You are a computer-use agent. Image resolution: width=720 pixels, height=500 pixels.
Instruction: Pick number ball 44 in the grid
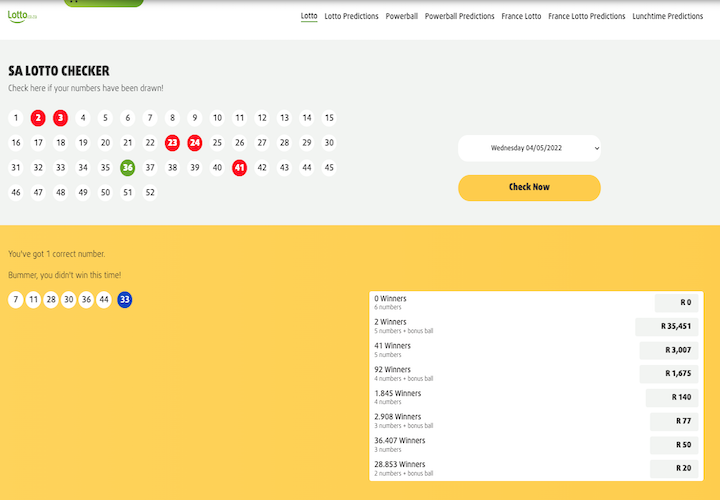click(307, 168)
